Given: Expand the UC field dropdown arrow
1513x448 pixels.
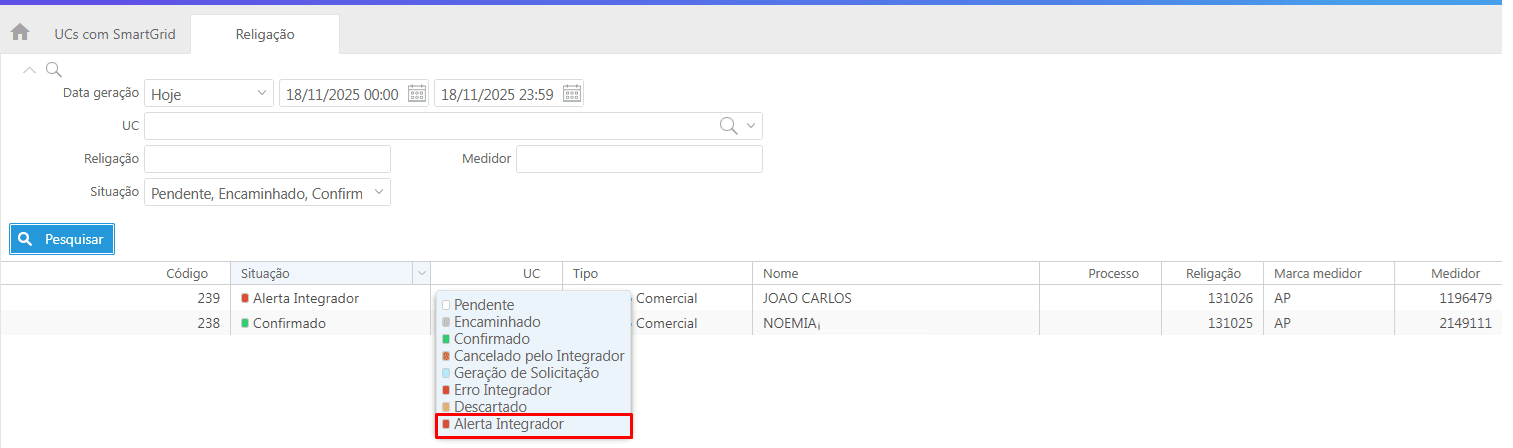Looking at the screenshot, I should click(751, 126).
